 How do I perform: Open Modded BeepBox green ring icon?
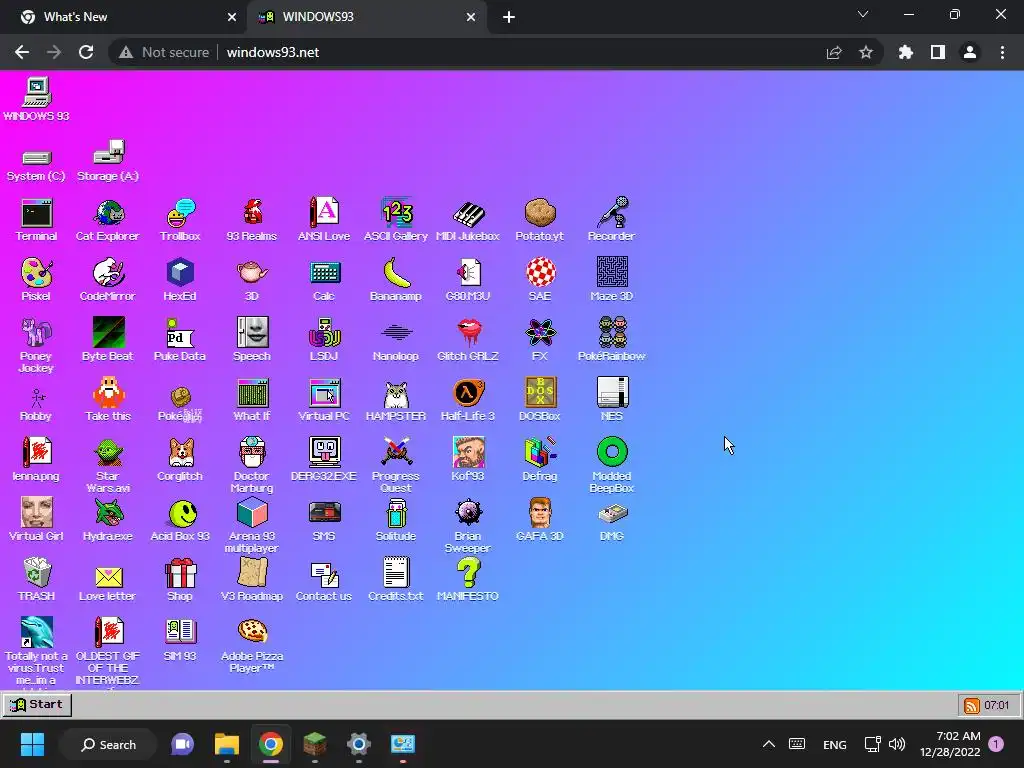coord(612,465)
